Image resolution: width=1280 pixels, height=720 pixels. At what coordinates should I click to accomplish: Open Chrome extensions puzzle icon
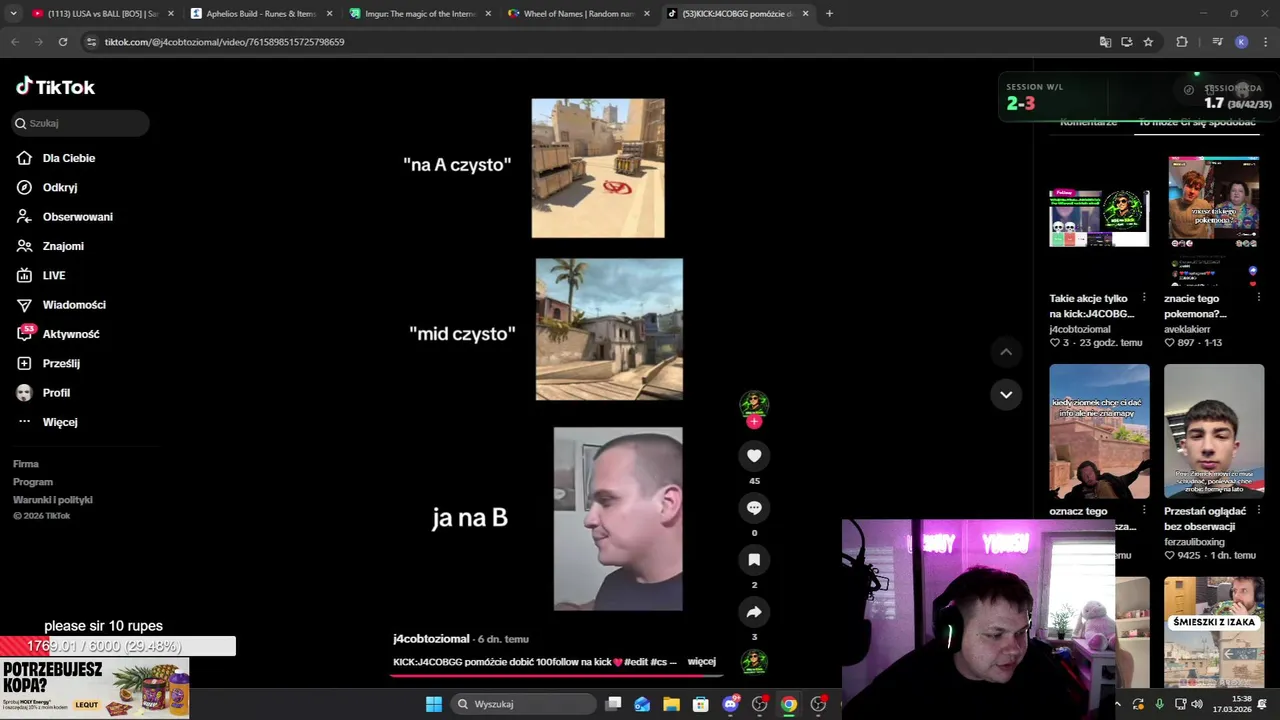coord(1182,42)
